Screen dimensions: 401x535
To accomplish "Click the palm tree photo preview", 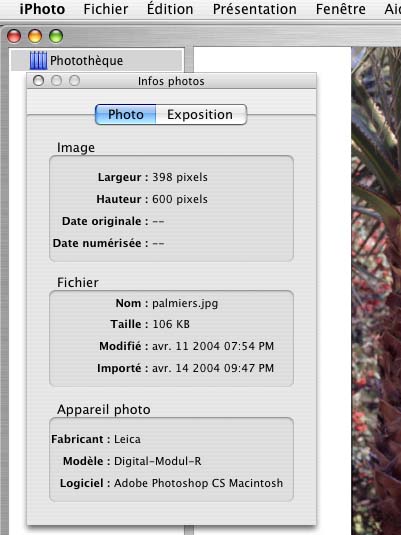I will [376, 290].
